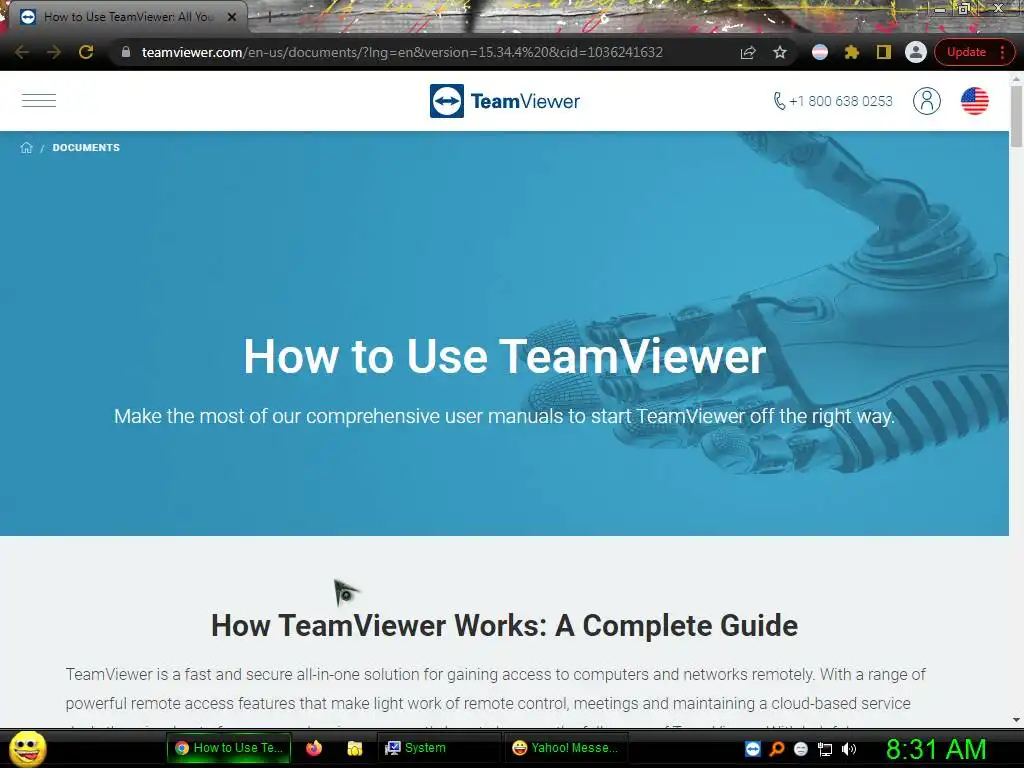Reload the TeamViewer page
This screenshot has width=1024, height=768.
(x=86, y=52)
